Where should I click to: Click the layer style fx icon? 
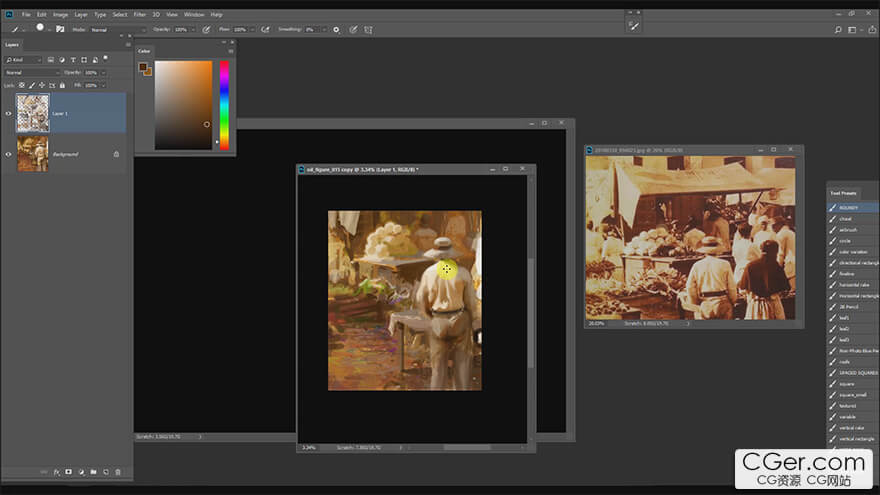pos(56,471)
